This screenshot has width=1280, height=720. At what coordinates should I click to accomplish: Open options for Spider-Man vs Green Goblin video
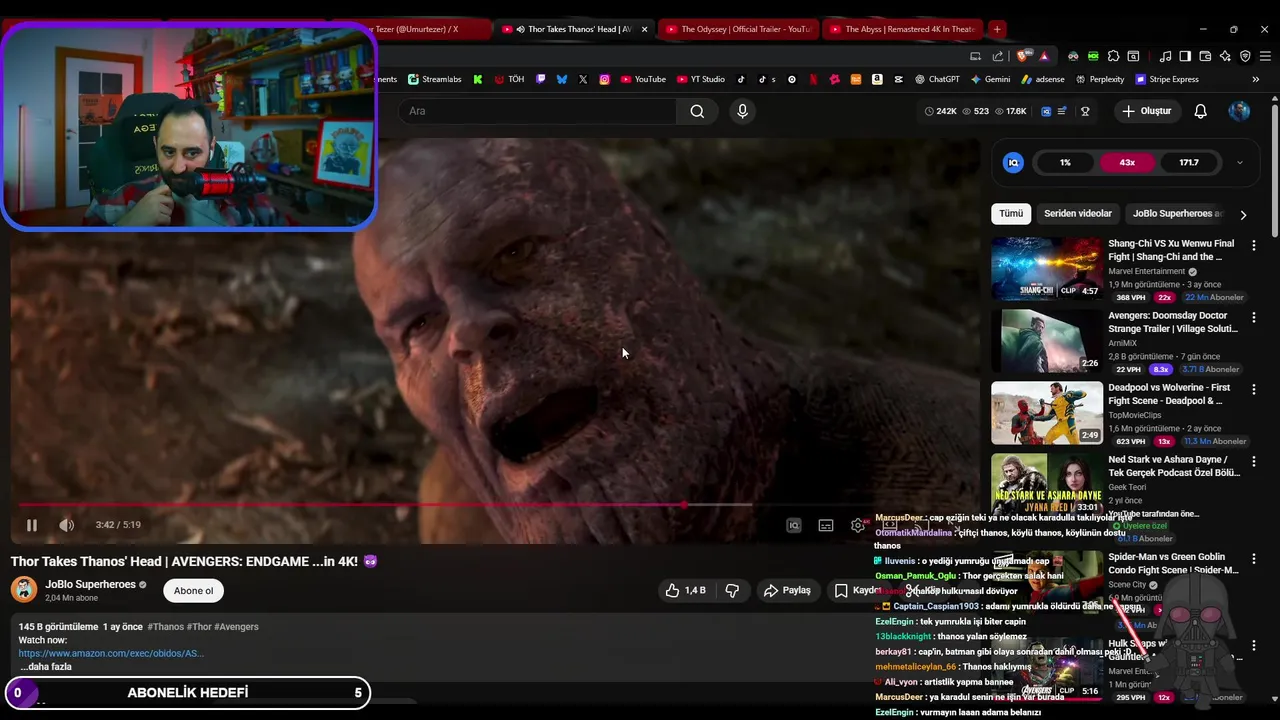coord(1253,559)
